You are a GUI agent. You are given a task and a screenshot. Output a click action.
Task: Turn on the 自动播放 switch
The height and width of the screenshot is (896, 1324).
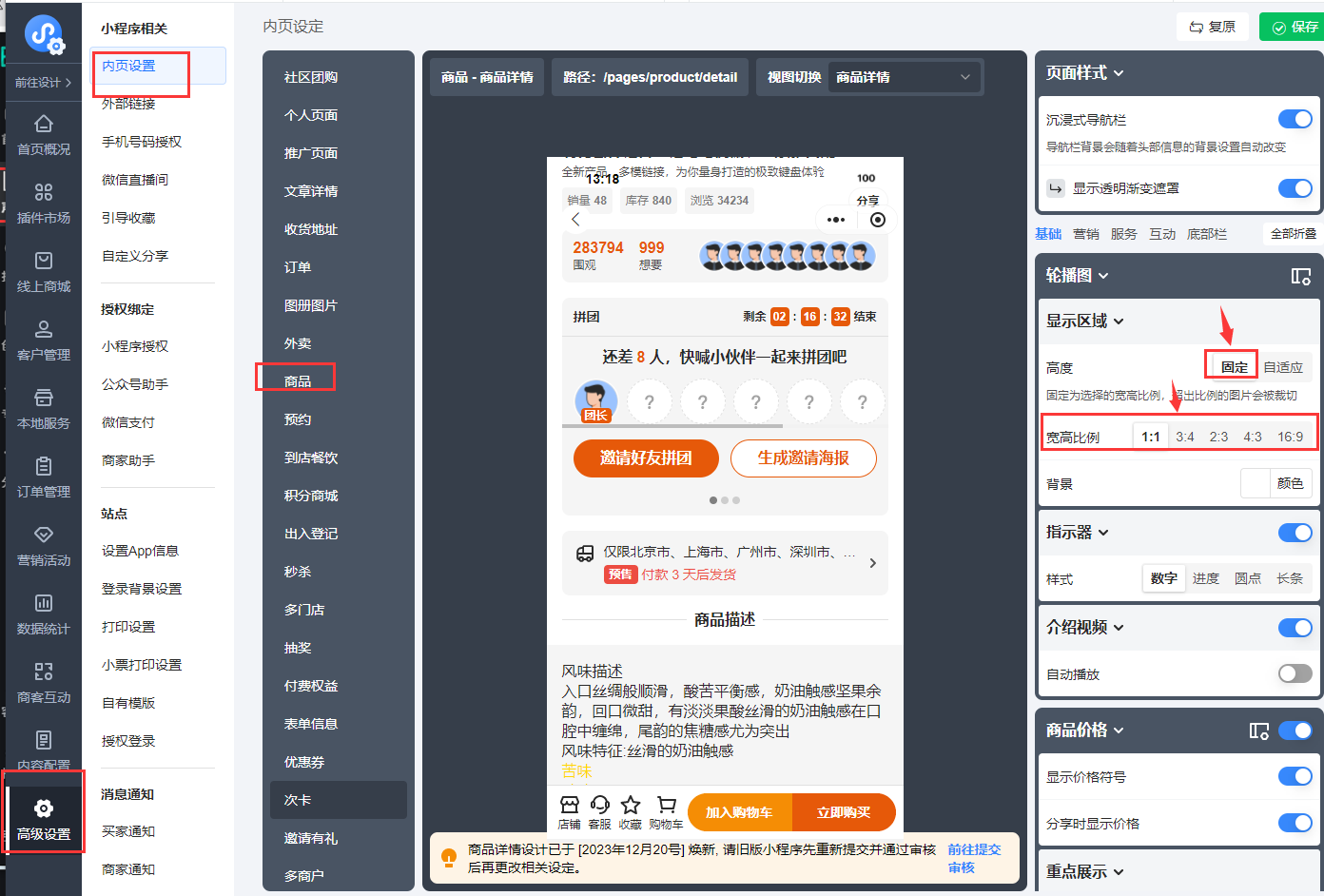click(1295, 673)
